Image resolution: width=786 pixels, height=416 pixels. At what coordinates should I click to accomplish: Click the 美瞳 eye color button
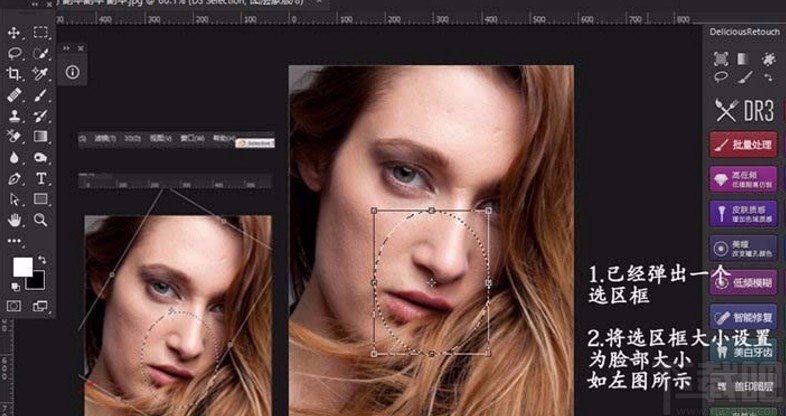click(x=743, y=248)
